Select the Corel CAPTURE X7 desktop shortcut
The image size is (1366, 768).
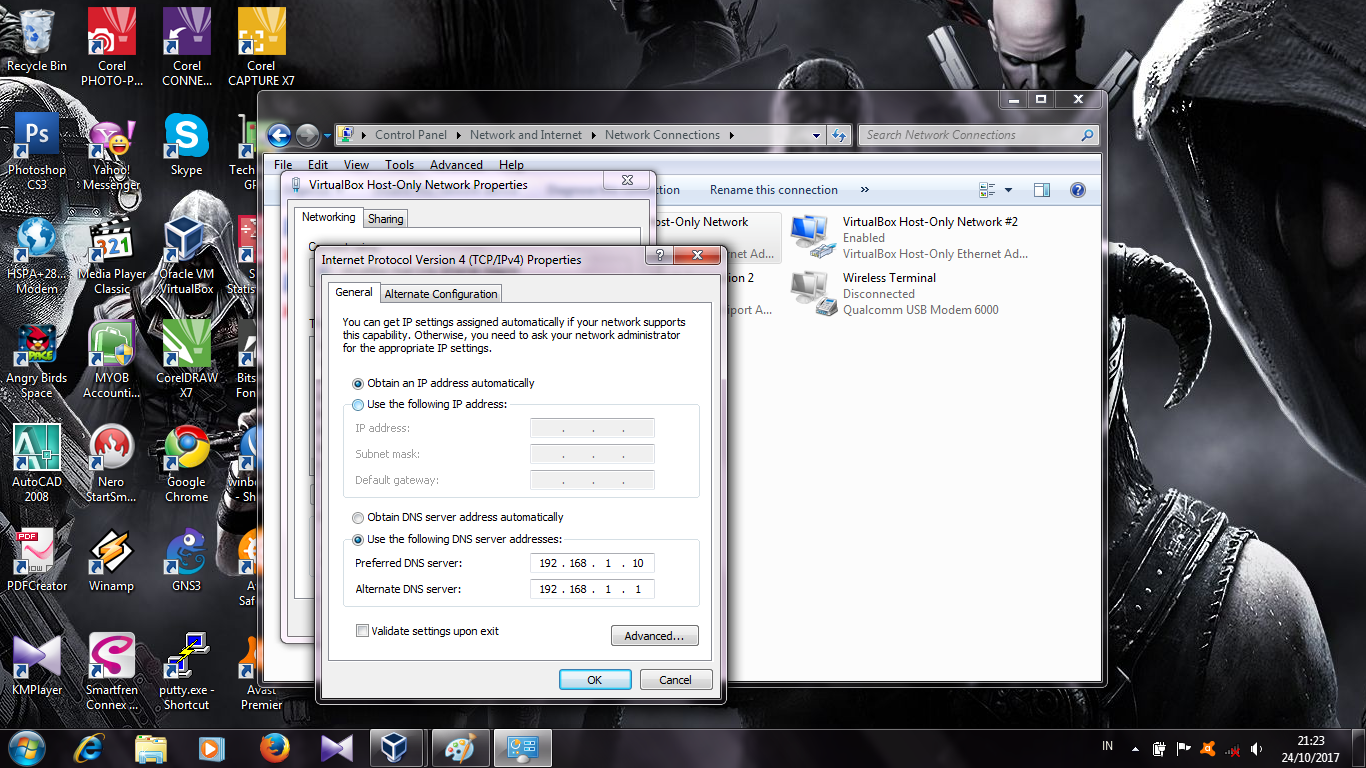pos(261,47)
